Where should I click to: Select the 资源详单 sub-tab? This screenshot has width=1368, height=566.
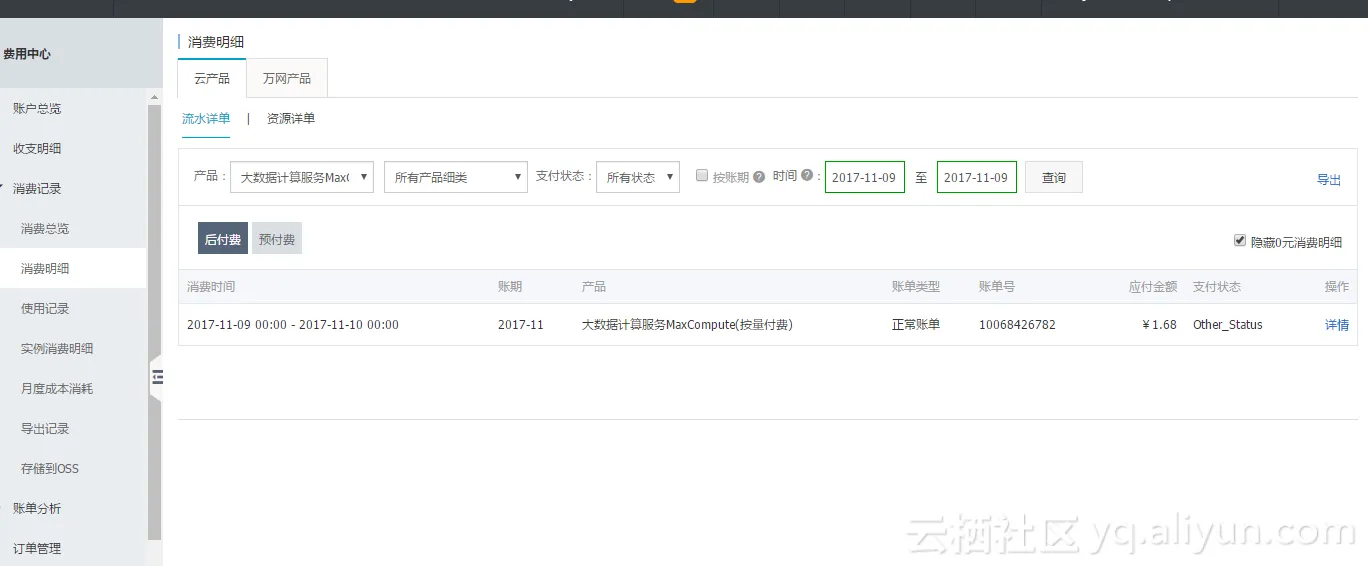[291, 118]
